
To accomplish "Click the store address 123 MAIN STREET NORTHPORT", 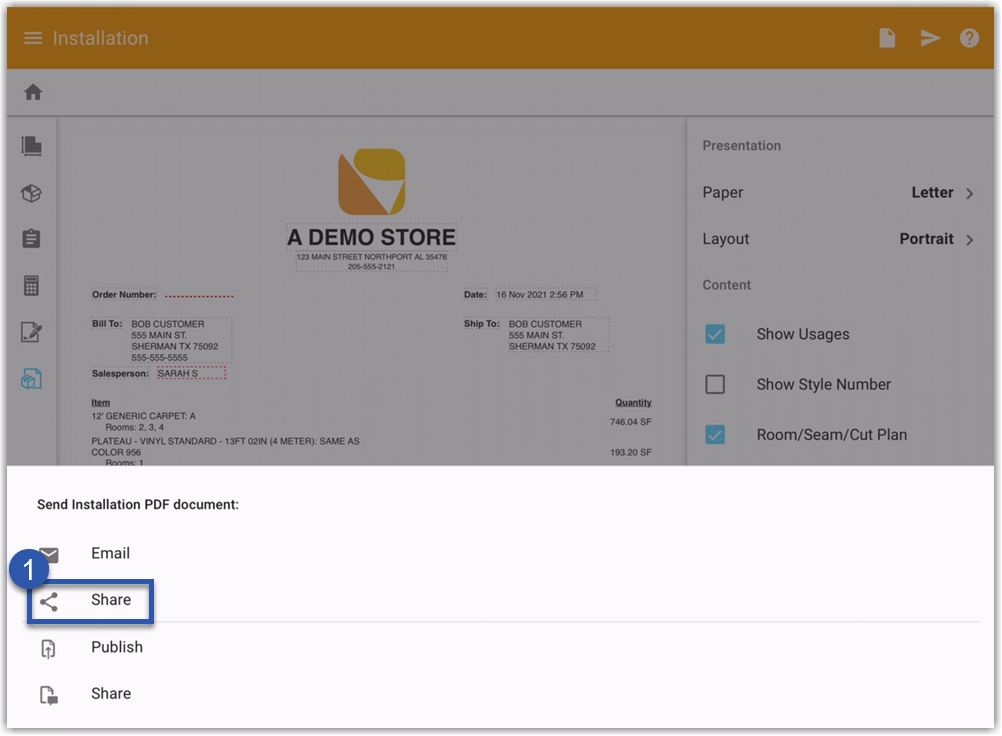I will tap(371, 257).
